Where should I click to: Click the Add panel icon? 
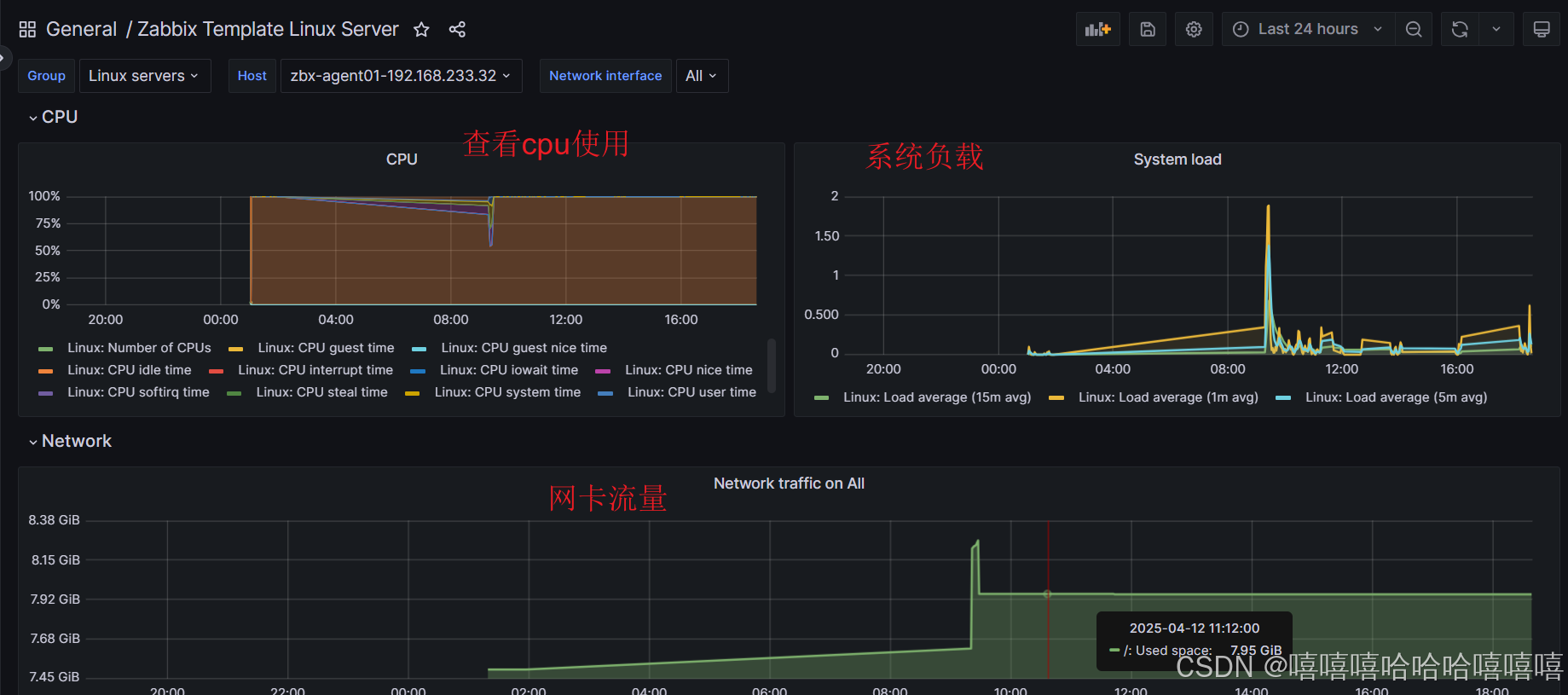coord(1098,29)
